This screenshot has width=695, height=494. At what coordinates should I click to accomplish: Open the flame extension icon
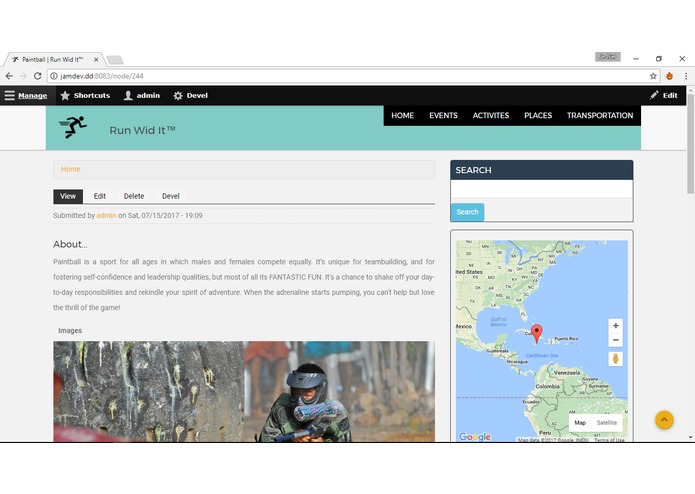click(669, 76)
